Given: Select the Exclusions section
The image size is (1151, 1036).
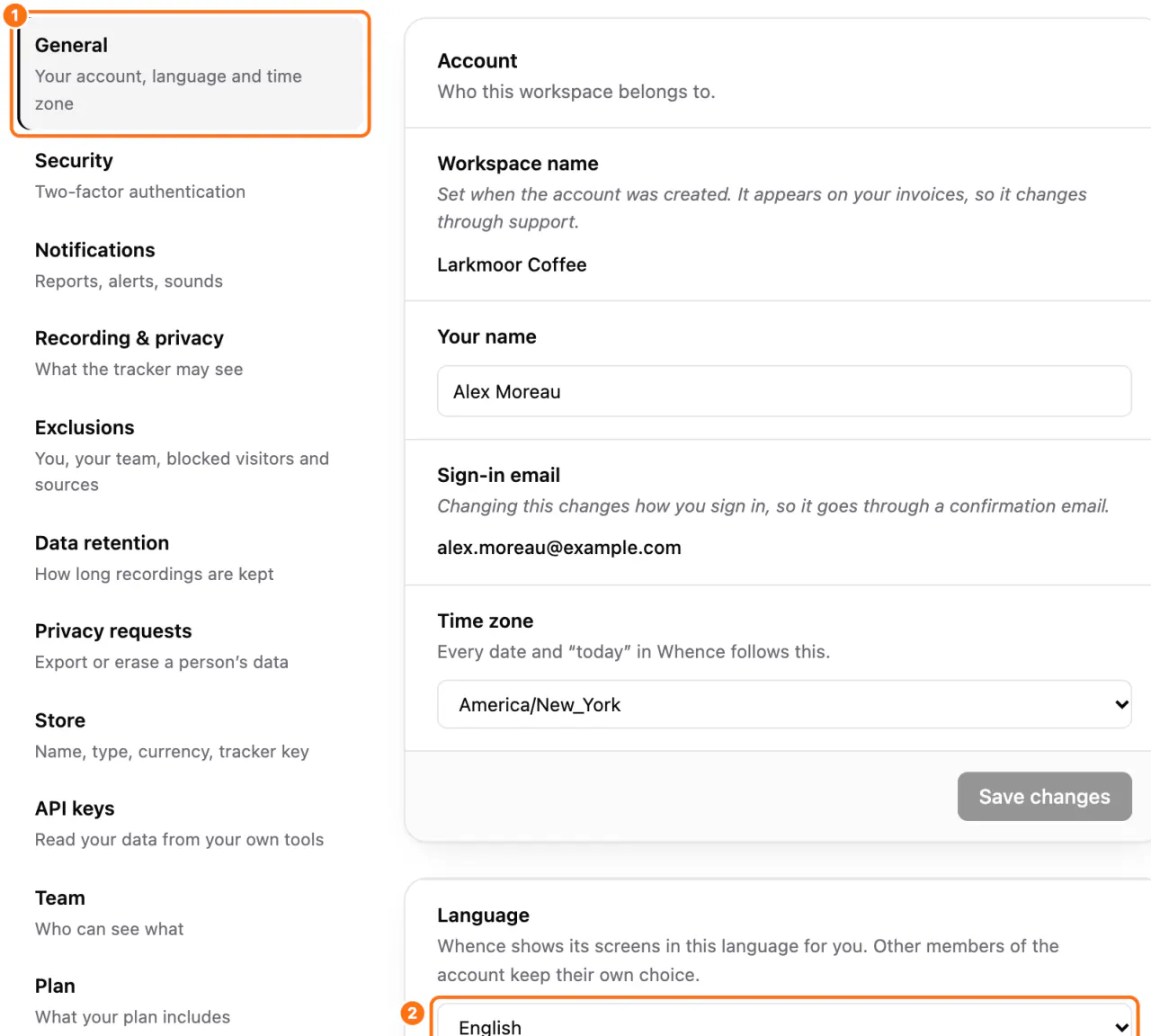Looking at the screenshot, I should 191,455.
